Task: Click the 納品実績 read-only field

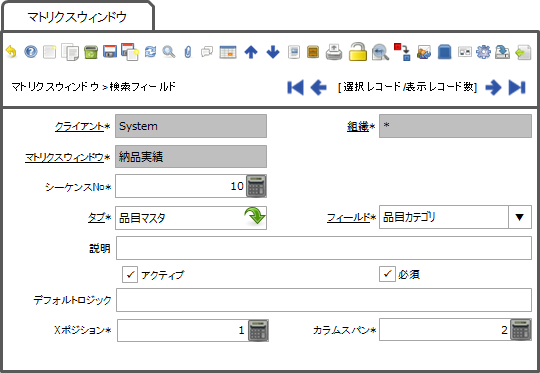Action: (191, 157)
